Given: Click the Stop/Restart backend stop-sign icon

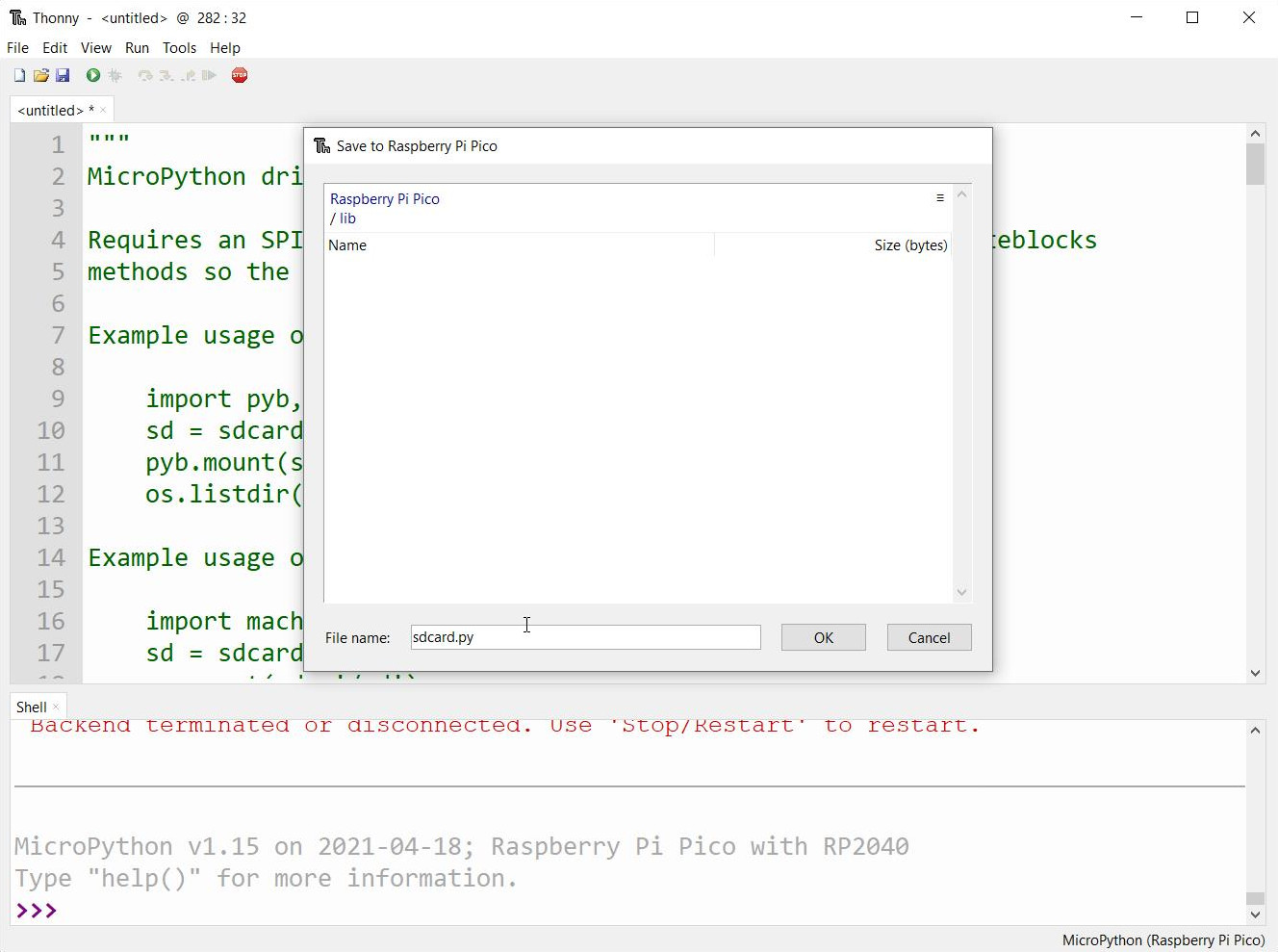Looking at the screenshot, I should (x=240, y=75).
